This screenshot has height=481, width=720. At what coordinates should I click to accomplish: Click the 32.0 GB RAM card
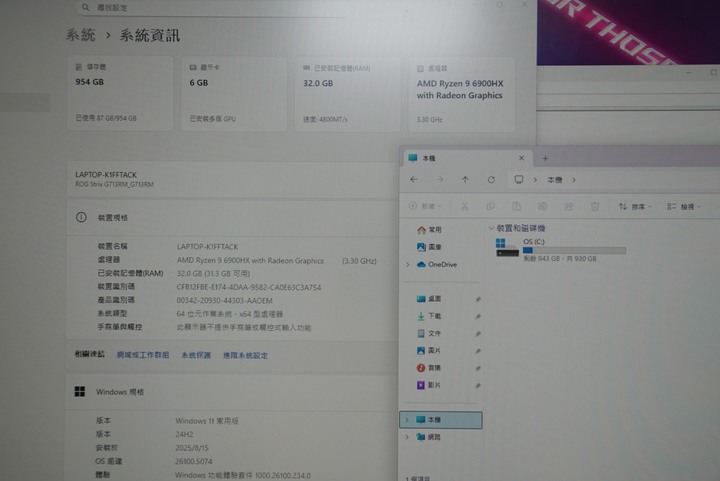click(x=347, y=94)
